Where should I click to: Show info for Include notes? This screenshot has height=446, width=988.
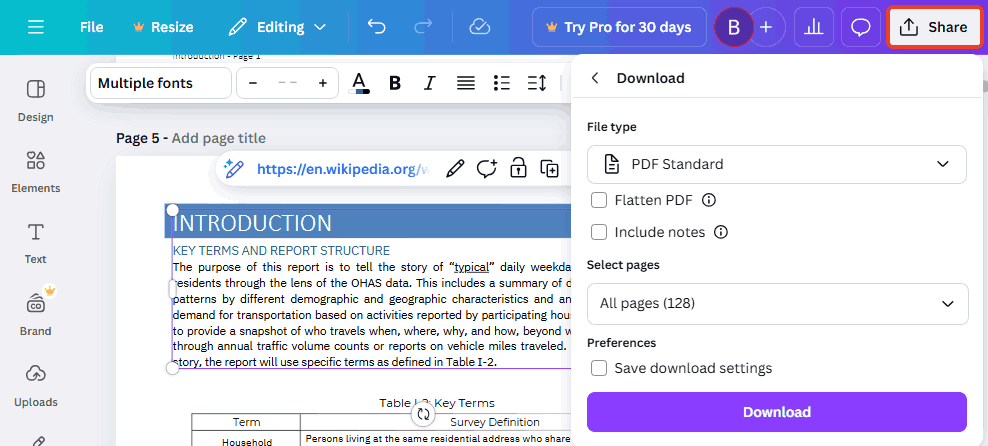721,232
